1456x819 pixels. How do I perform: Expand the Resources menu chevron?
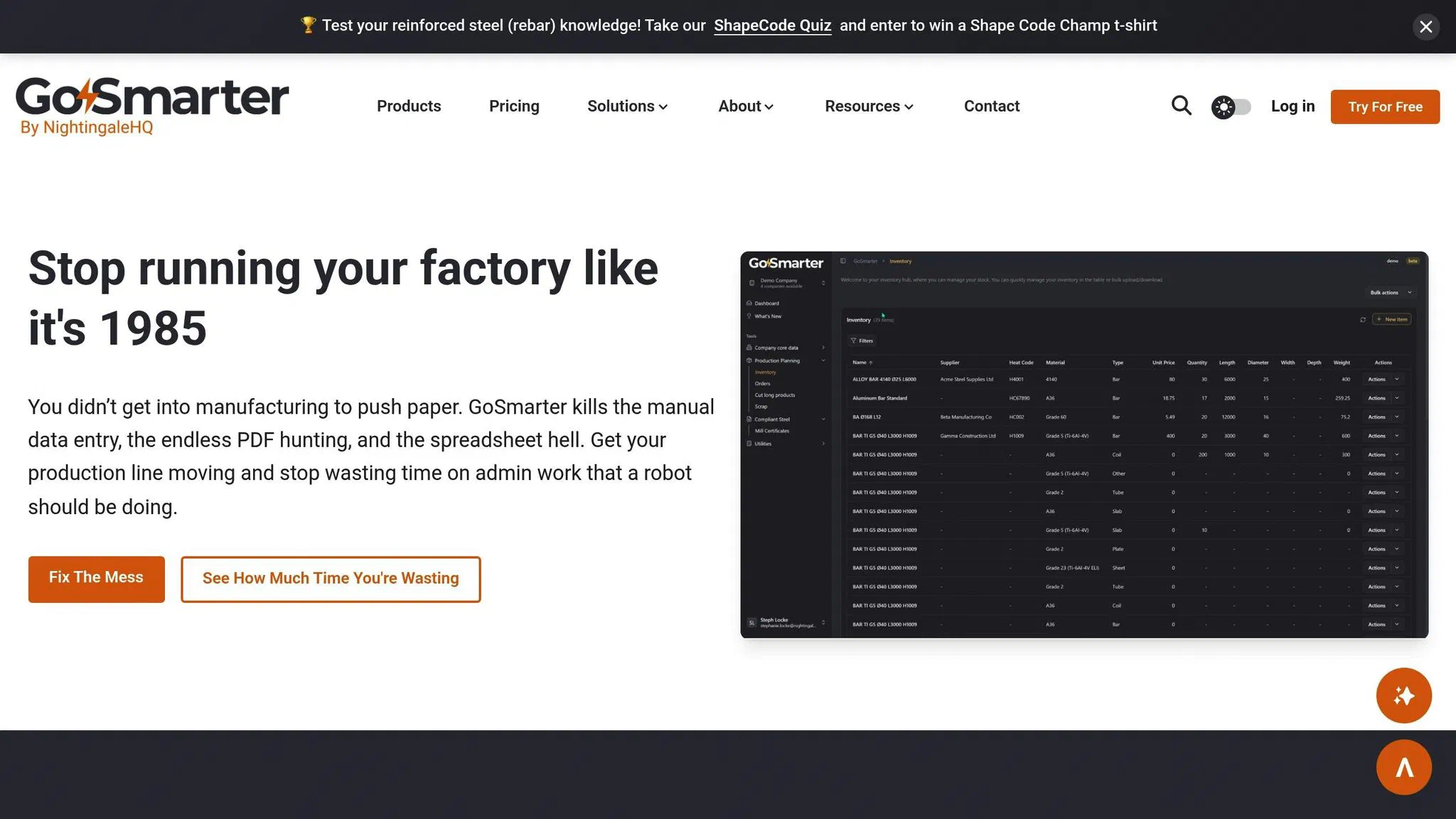pos(909,107)
